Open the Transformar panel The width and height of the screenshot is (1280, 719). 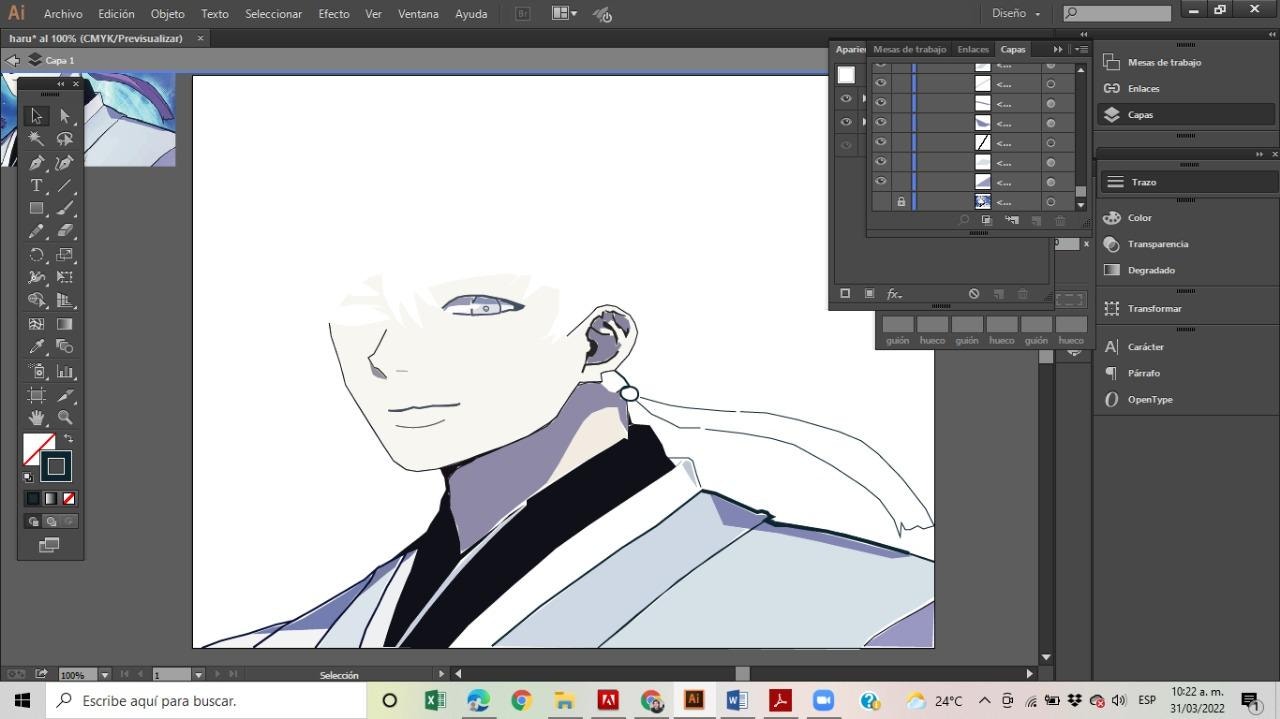point(1155,308)
